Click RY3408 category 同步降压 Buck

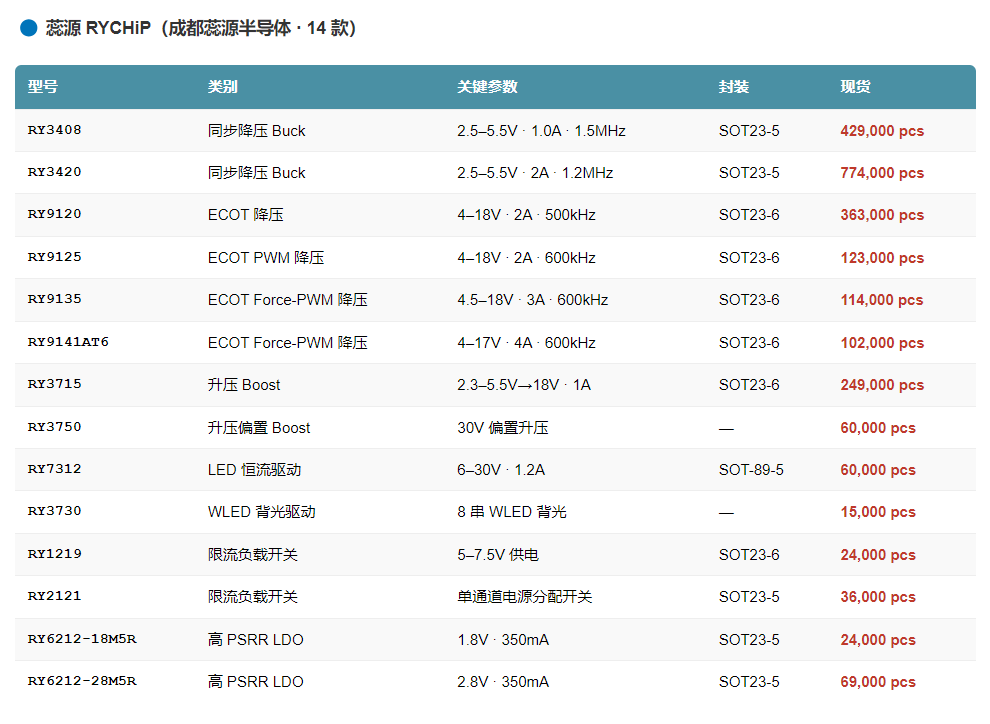(x=256, y=131)
